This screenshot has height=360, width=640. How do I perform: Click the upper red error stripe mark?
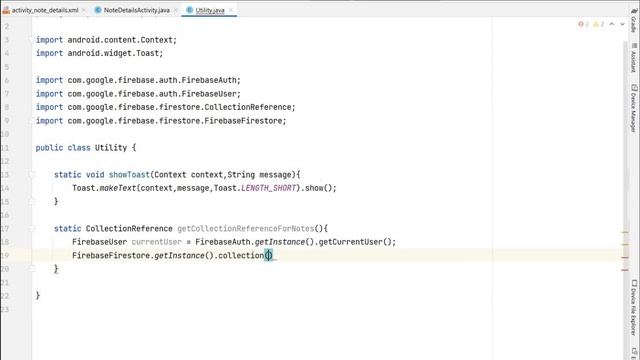(x=625, y=258)
